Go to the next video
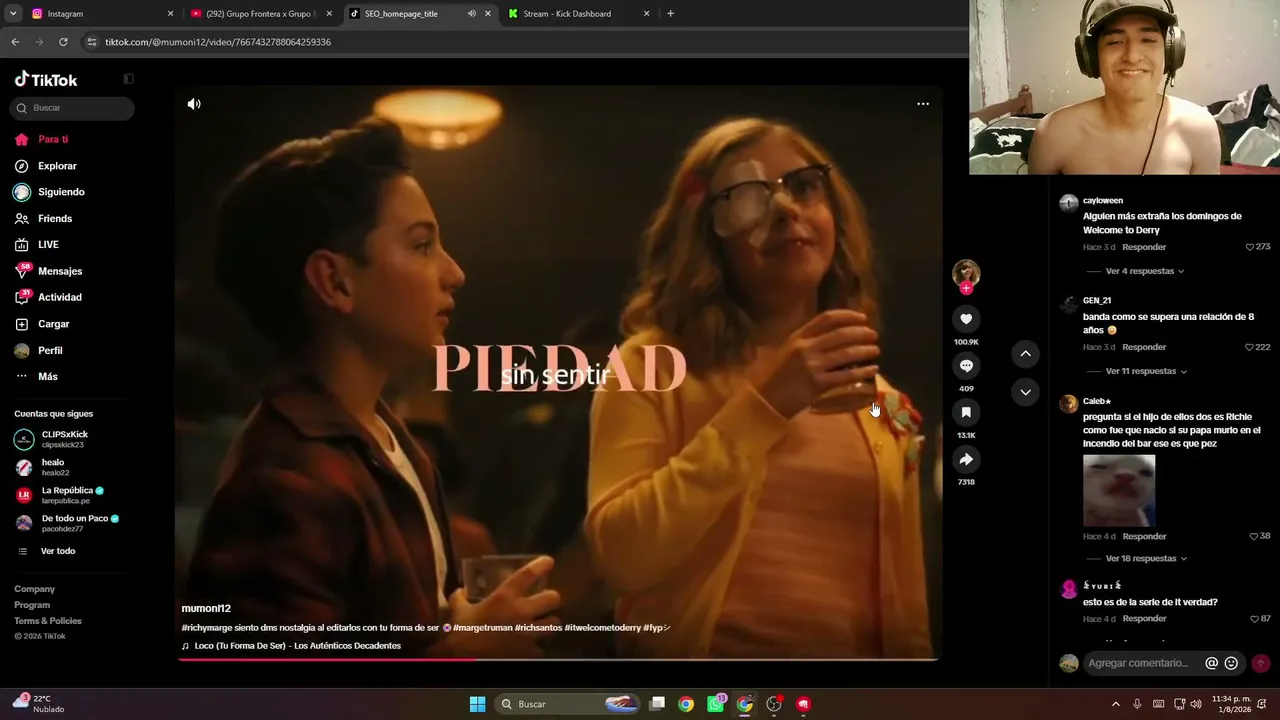Viewport: 1280px width, 720px height. coord(1025,392)
